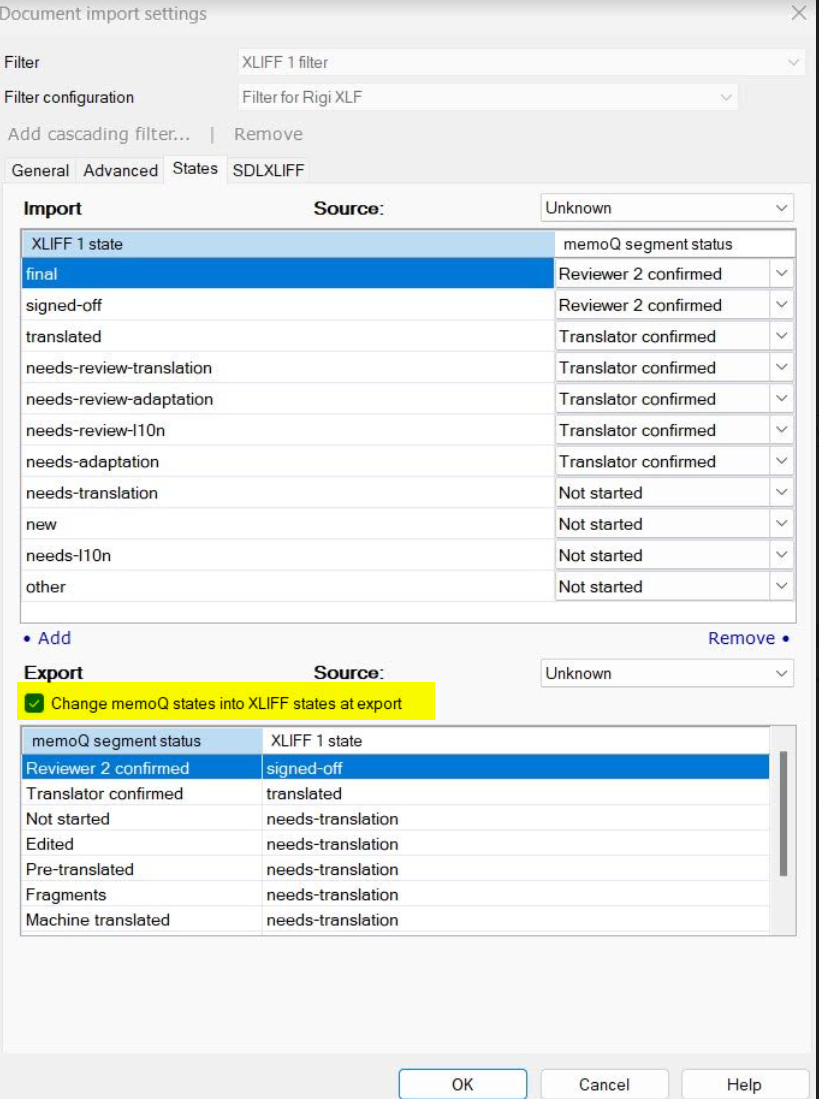Select the needs-l10n row
This screenshot has height=1099, width=819.
point(288,556)
